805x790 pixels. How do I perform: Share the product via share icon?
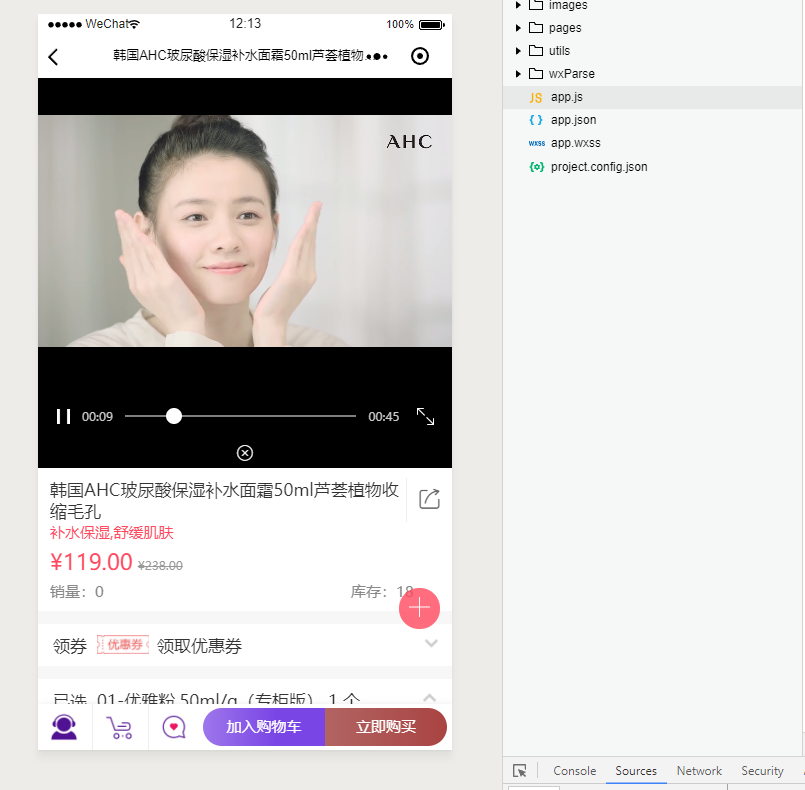coord(430,499)
